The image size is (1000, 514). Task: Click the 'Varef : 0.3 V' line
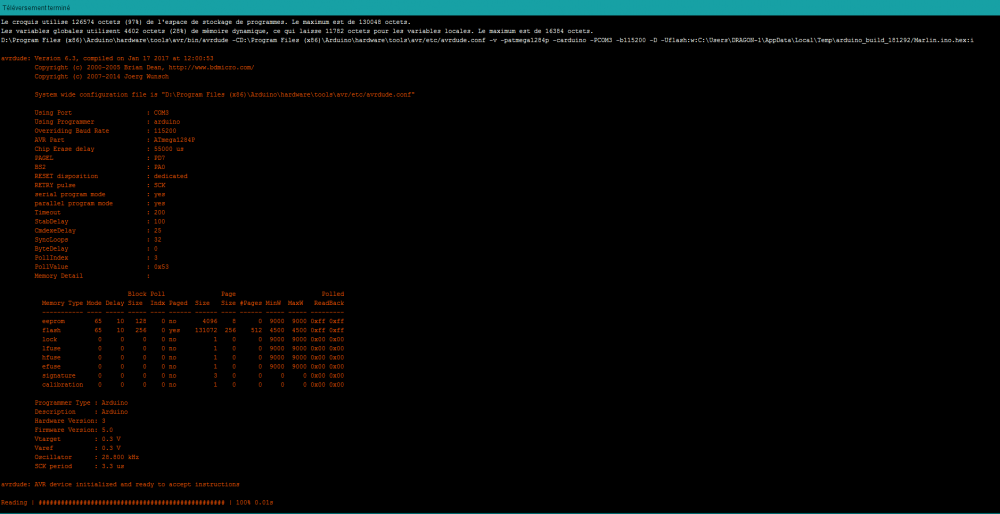pos(77,448)
